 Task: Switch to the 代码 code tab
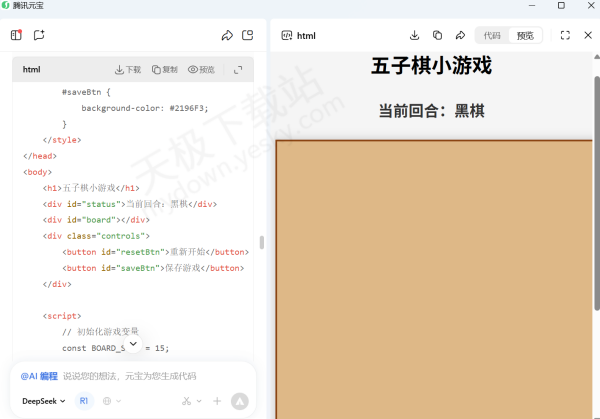click(x=492, y=35)
